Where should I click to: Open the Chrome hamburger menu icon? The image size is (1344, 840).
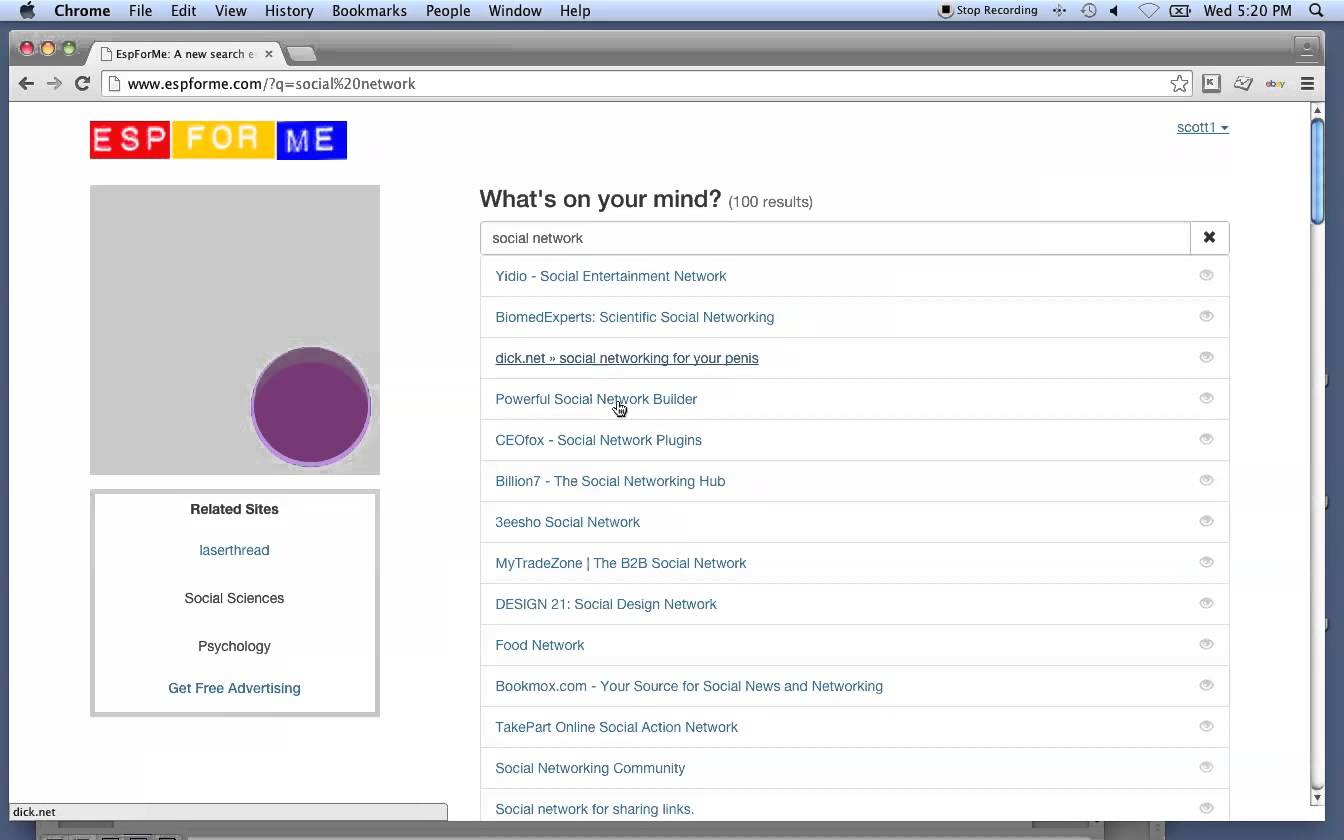tap(1307, 84)
